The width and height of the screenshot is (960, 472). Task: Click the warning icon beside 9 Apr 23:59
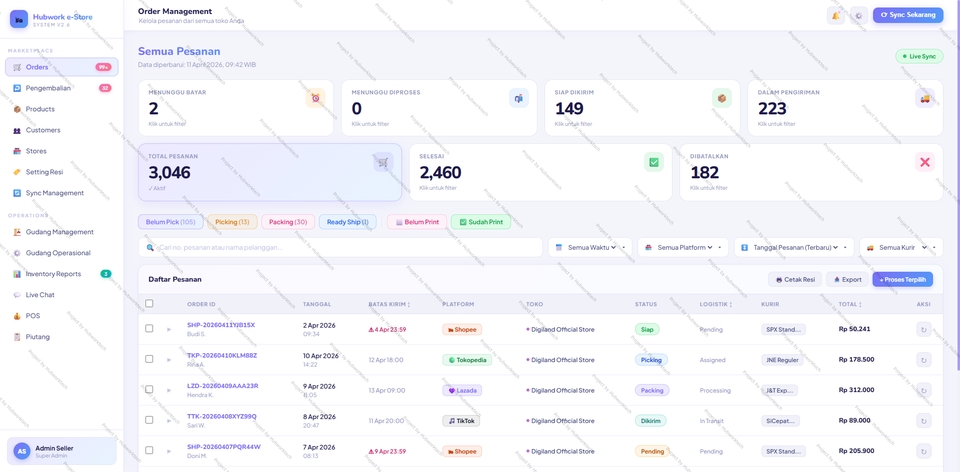coord(371,451)
